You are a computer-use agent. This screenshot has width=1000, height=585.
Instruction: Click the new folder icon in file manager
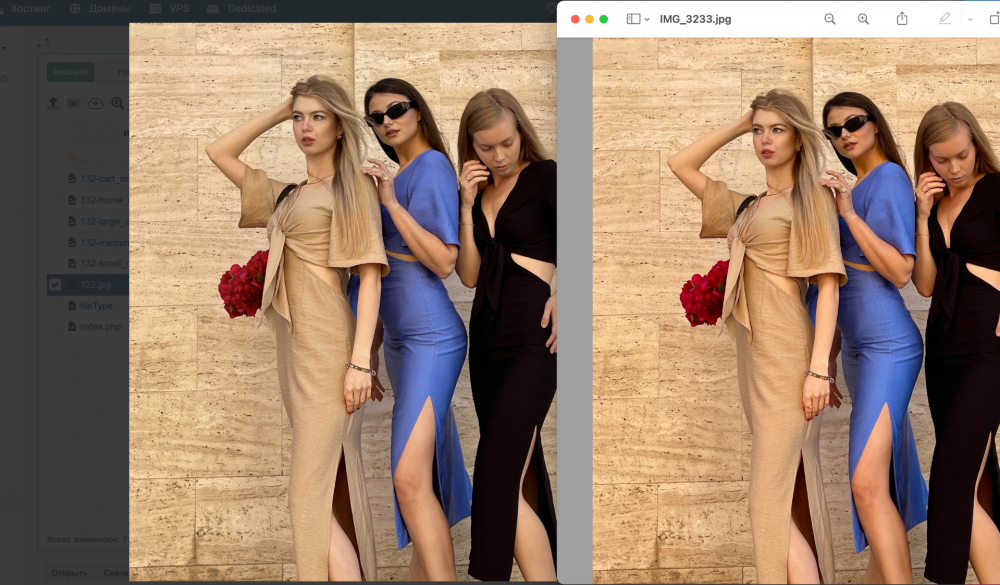click(x=74, y=103)
